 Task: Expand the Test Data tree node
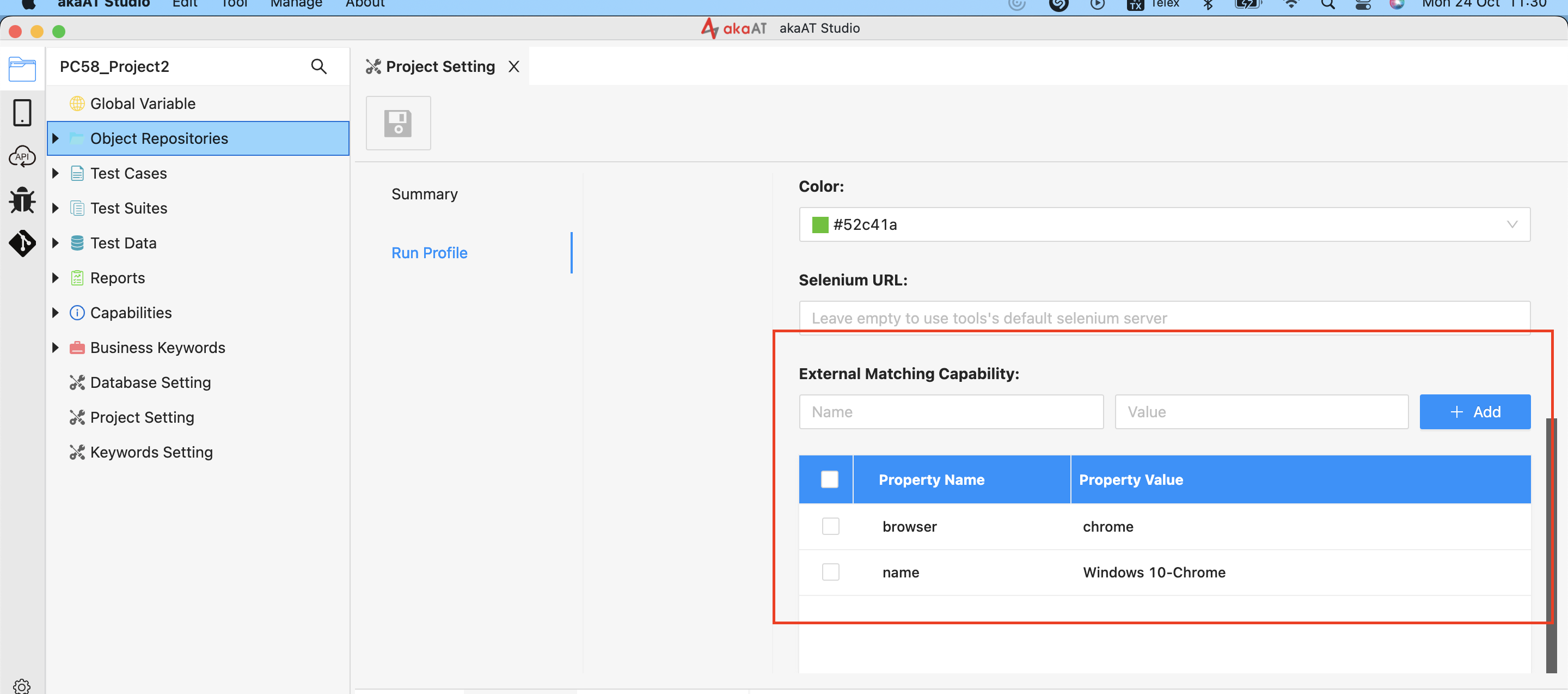pyautogui.click(x=56, y=243)
